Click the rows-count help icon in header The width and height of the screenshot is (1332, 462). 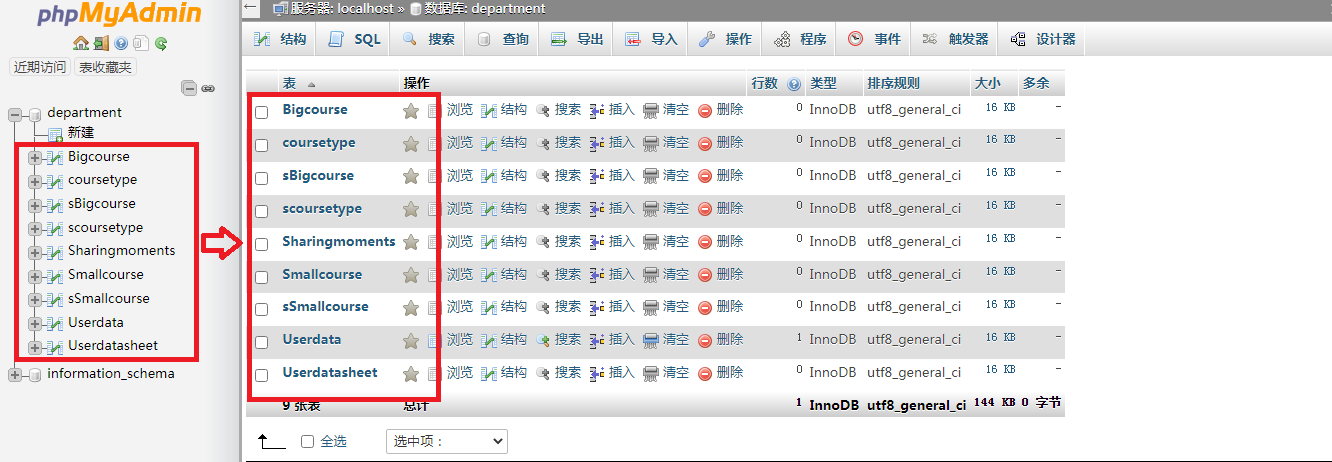(x=794, y=84)
